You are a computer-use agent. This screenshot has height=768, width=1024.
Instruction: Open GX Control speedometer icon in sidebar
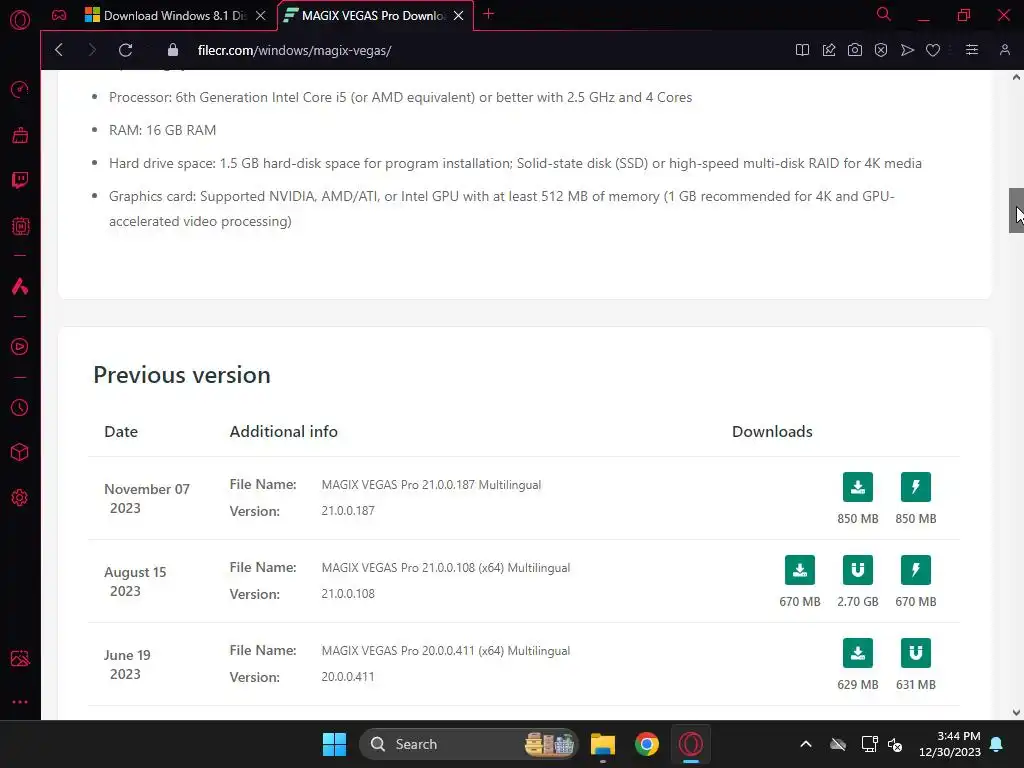point(20,89)
